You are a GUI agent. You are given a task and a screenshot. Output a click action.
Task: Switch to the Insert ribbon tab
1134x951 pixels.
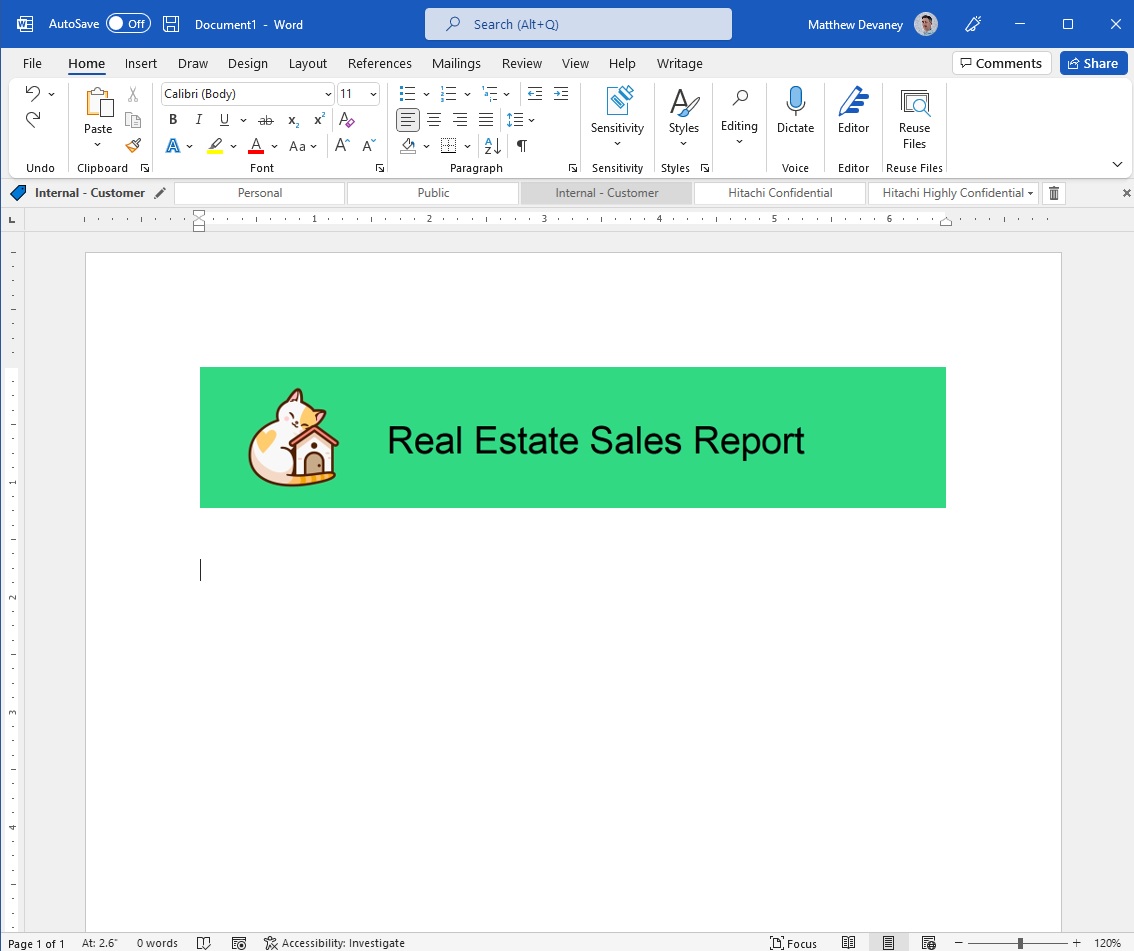(140, 63)
